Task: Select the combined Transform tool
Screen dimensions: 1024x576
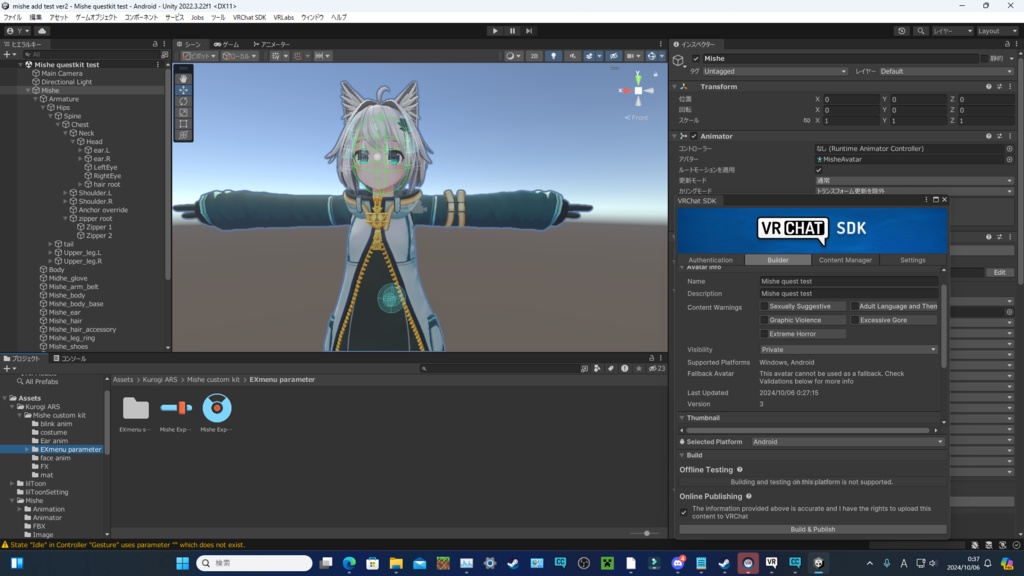Action: click(x=183, y=135)
